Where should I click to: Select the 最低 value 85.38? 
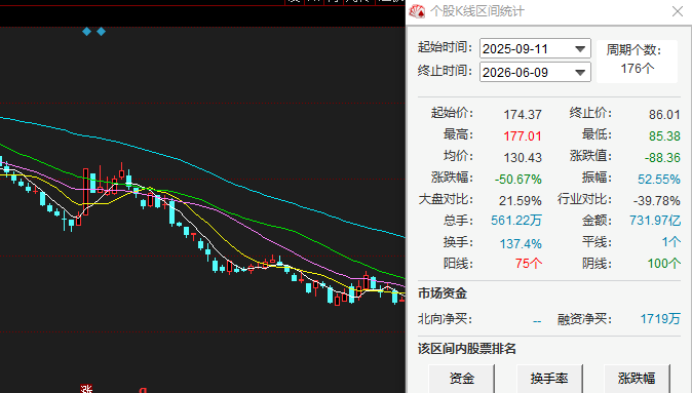coord(665,136)
